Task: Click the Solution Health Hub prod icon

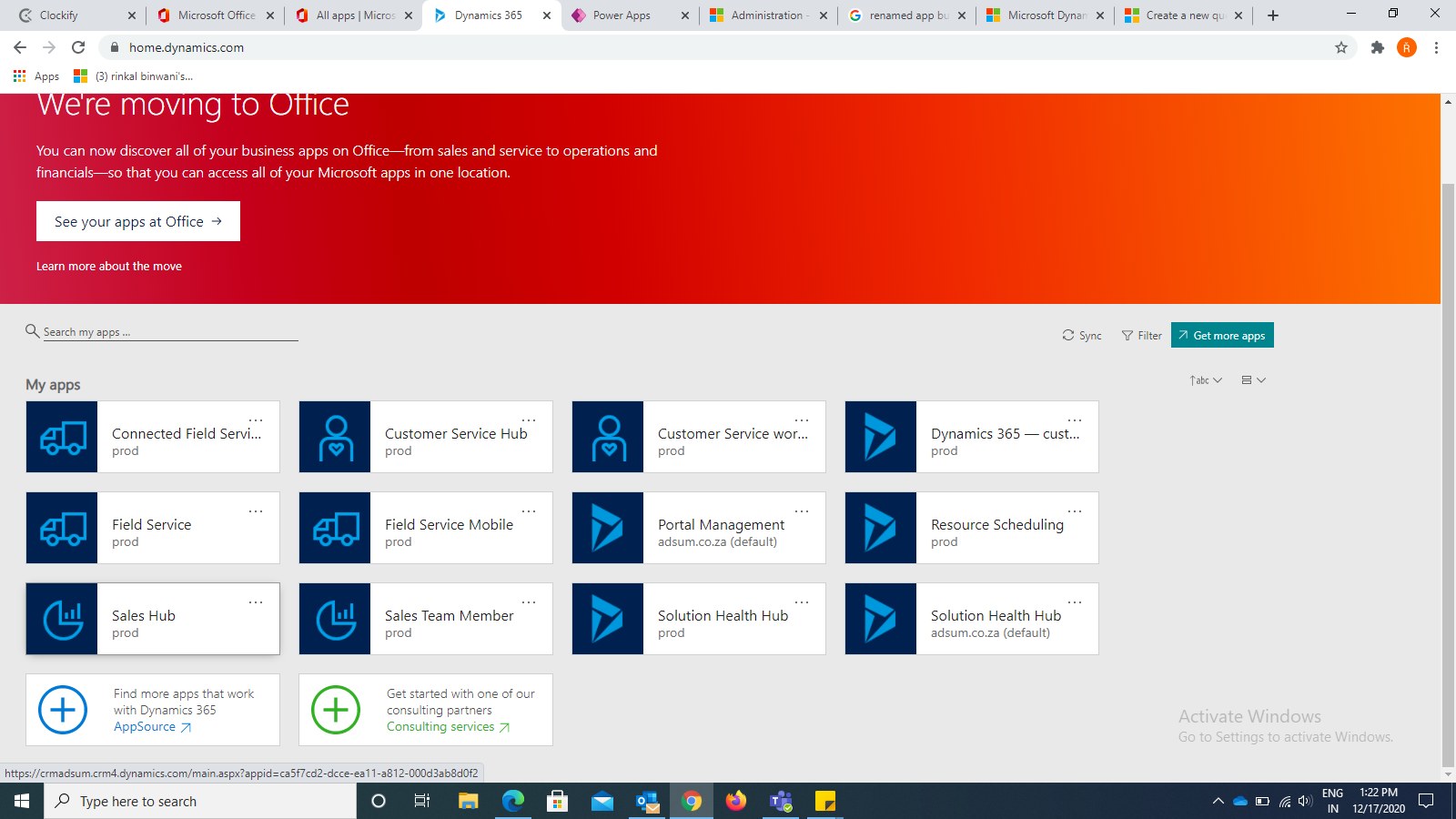Action: 608,619
